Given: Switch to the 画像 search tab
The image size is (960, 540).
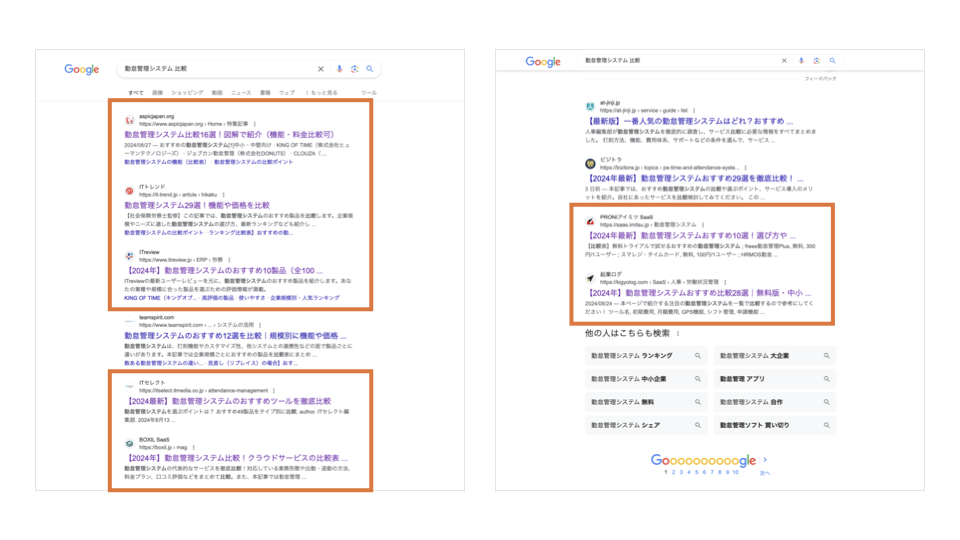Looking at the screenshot, I should pyautogui.click(x=157, y=92).
